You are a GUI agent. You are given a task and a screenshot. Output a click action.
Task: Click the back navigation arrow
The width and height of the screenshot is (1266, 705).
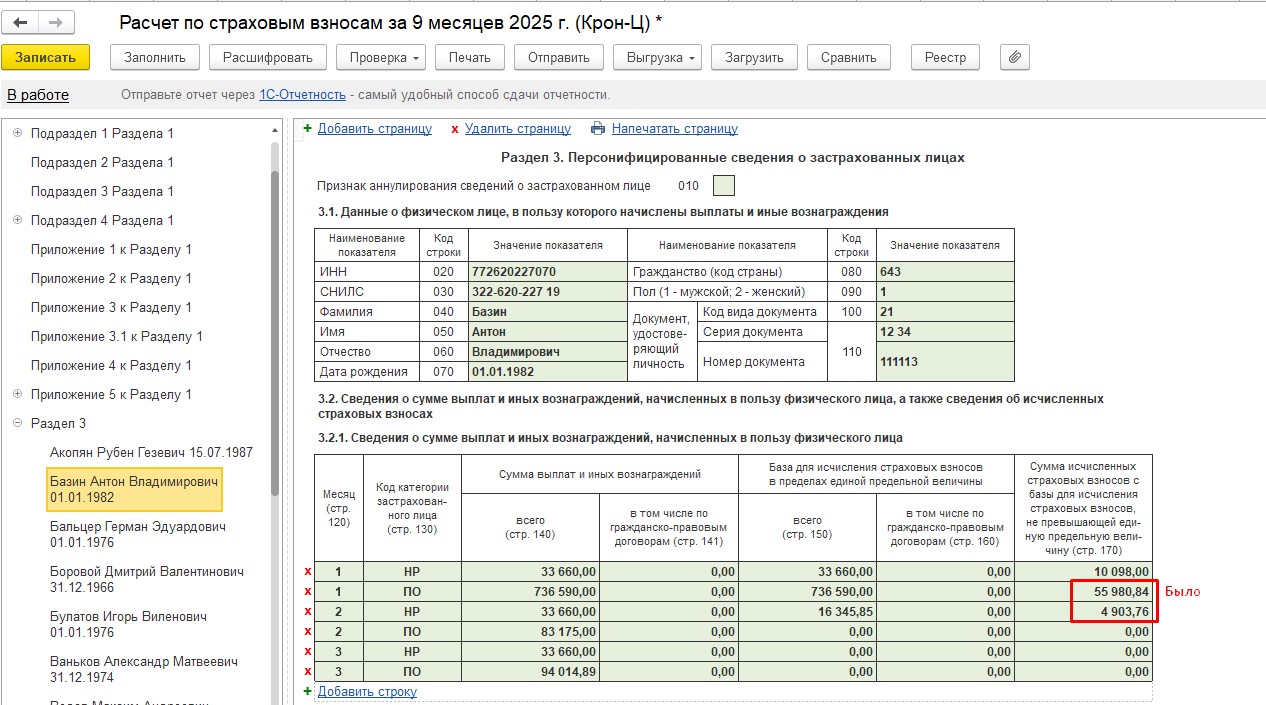click(20, 22)
